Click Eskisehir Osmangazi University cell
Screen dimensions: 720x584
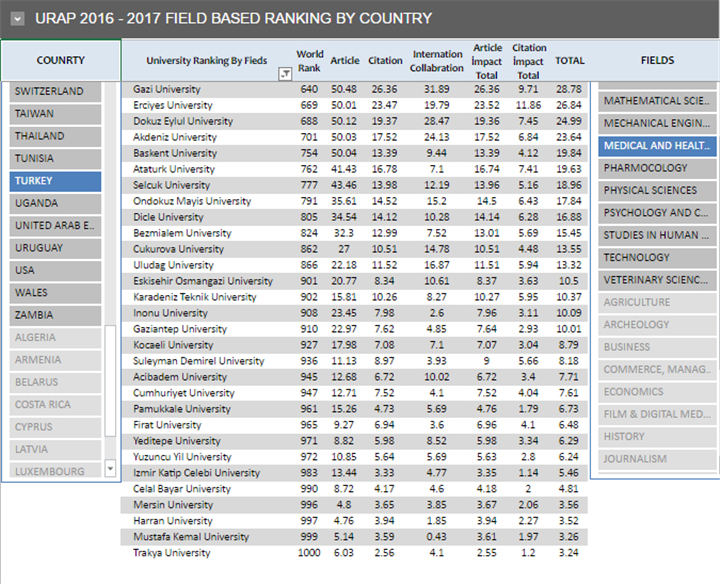tap(202, 281)
